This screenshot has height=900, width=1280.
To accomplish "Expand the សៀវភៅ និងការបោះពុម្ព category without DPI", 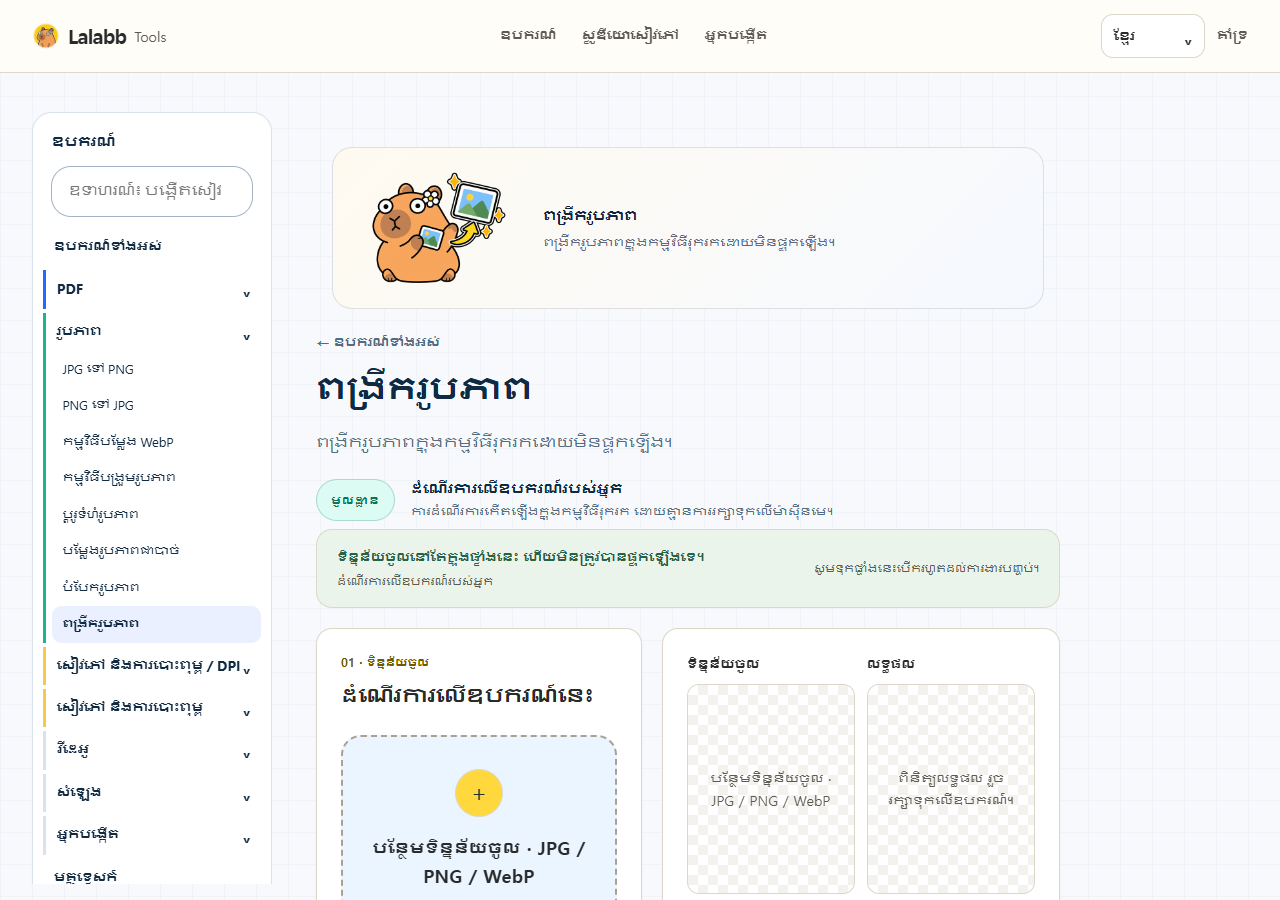I will coord(152,708).
